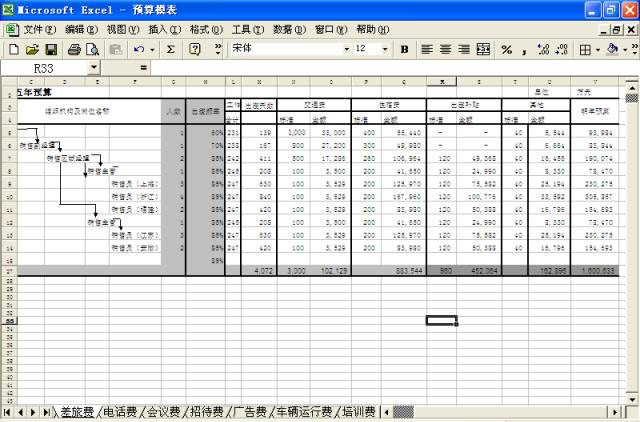Viewport: 640px width, 422px height.
Task: Toggle left text alignment
Action: click(x=426, y=49)
